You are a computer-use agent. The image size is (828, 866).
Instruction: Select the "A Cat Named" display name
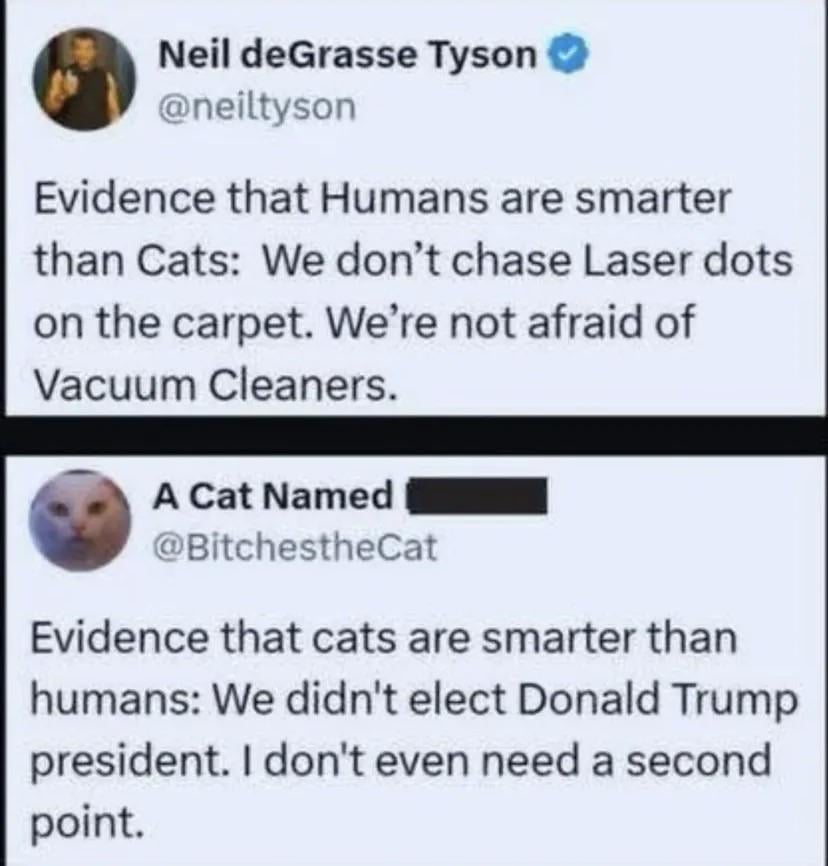point(272,495)
